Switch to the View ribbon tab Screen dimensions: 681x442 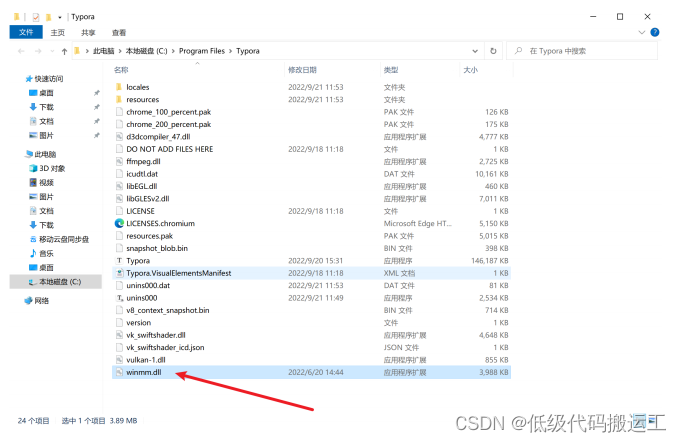click(119, 33)
